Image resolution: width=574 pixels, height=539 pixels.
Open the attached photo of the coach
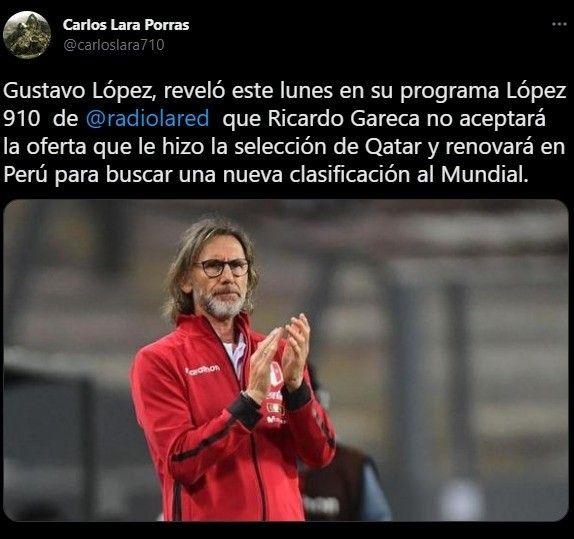[x=286, y=360]
